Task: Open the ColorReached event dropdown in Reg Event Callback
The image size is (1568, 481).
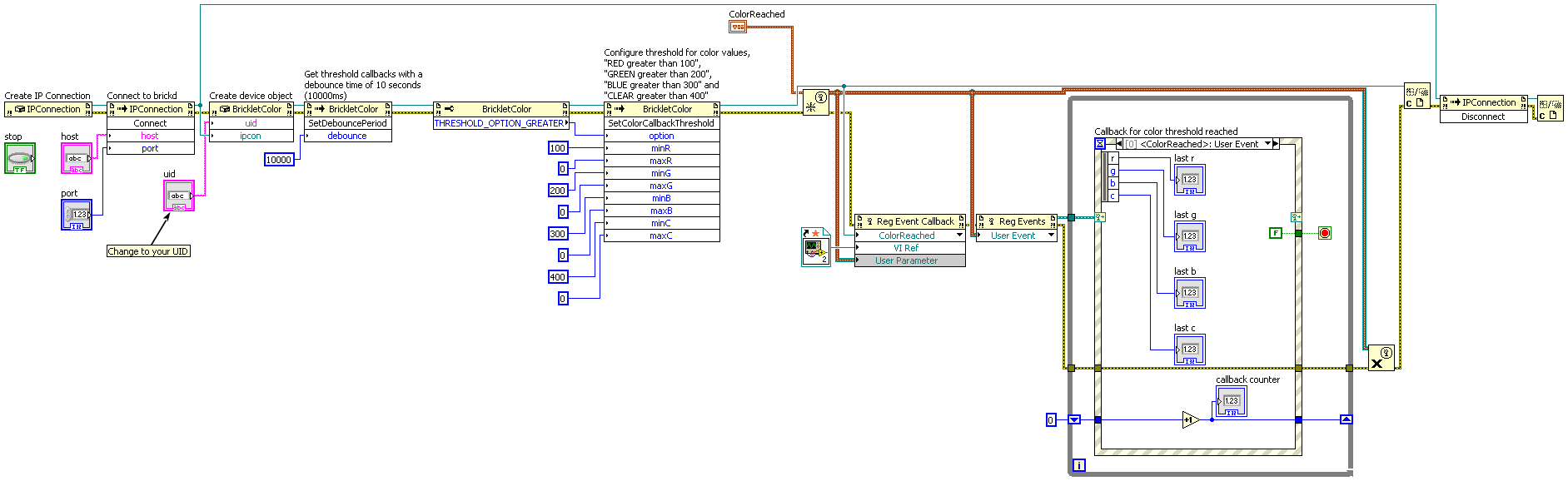Action: pyautogui.click(x=960, y=236)
